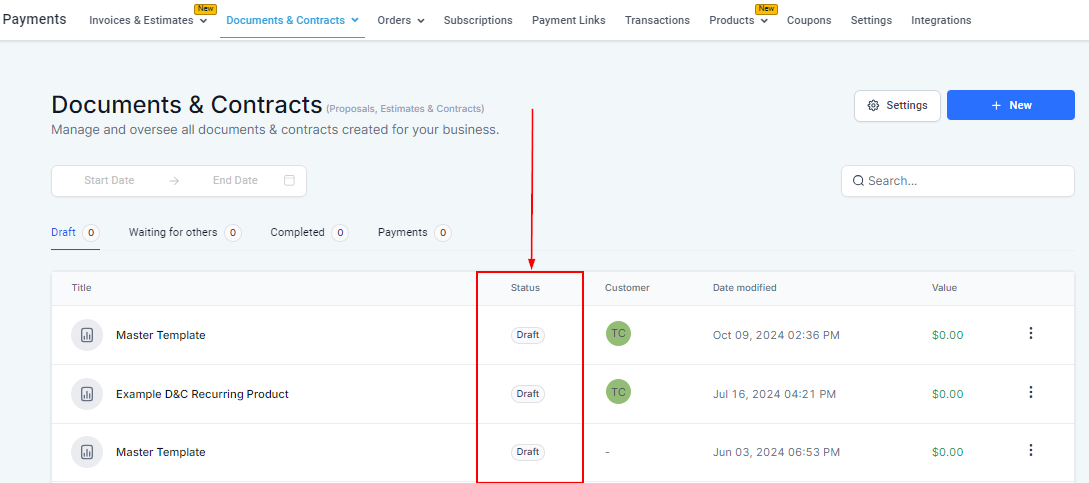1089x483 pixels.
Task: Open the three-dot menu for Jun 03 Master Template
Action: pos(1031,451)
